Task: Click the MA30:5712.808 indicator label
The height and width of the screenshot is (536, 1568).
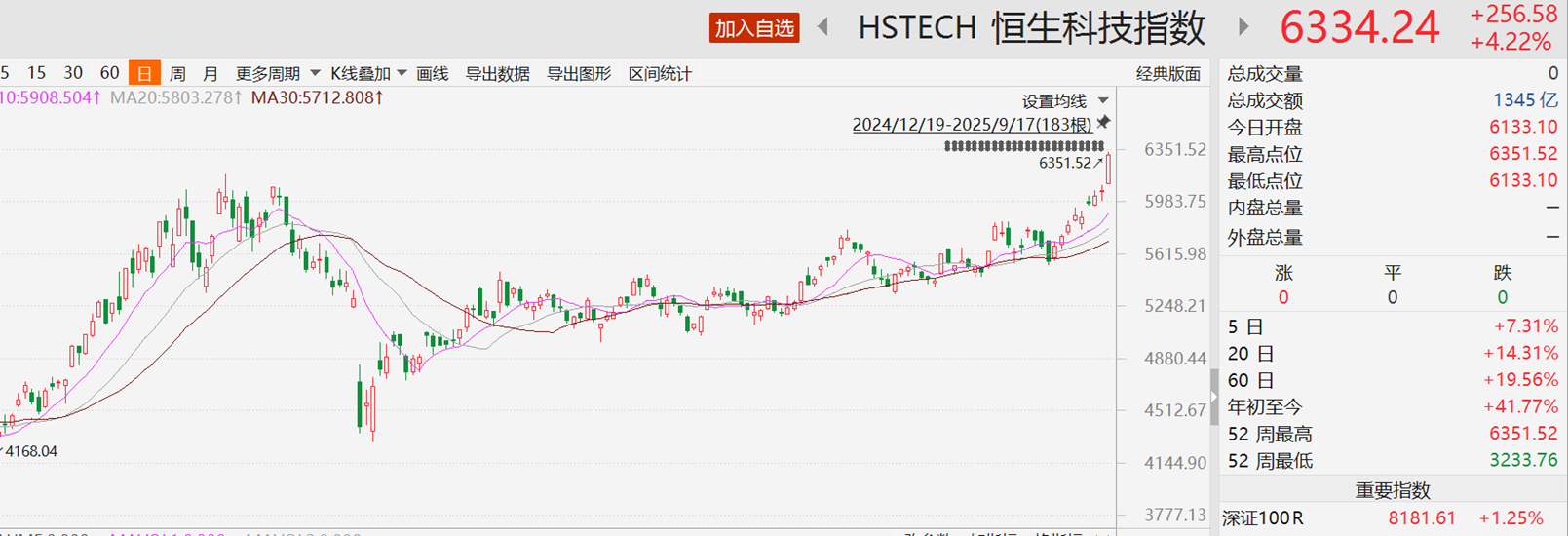Action: (x=318, y=97)
